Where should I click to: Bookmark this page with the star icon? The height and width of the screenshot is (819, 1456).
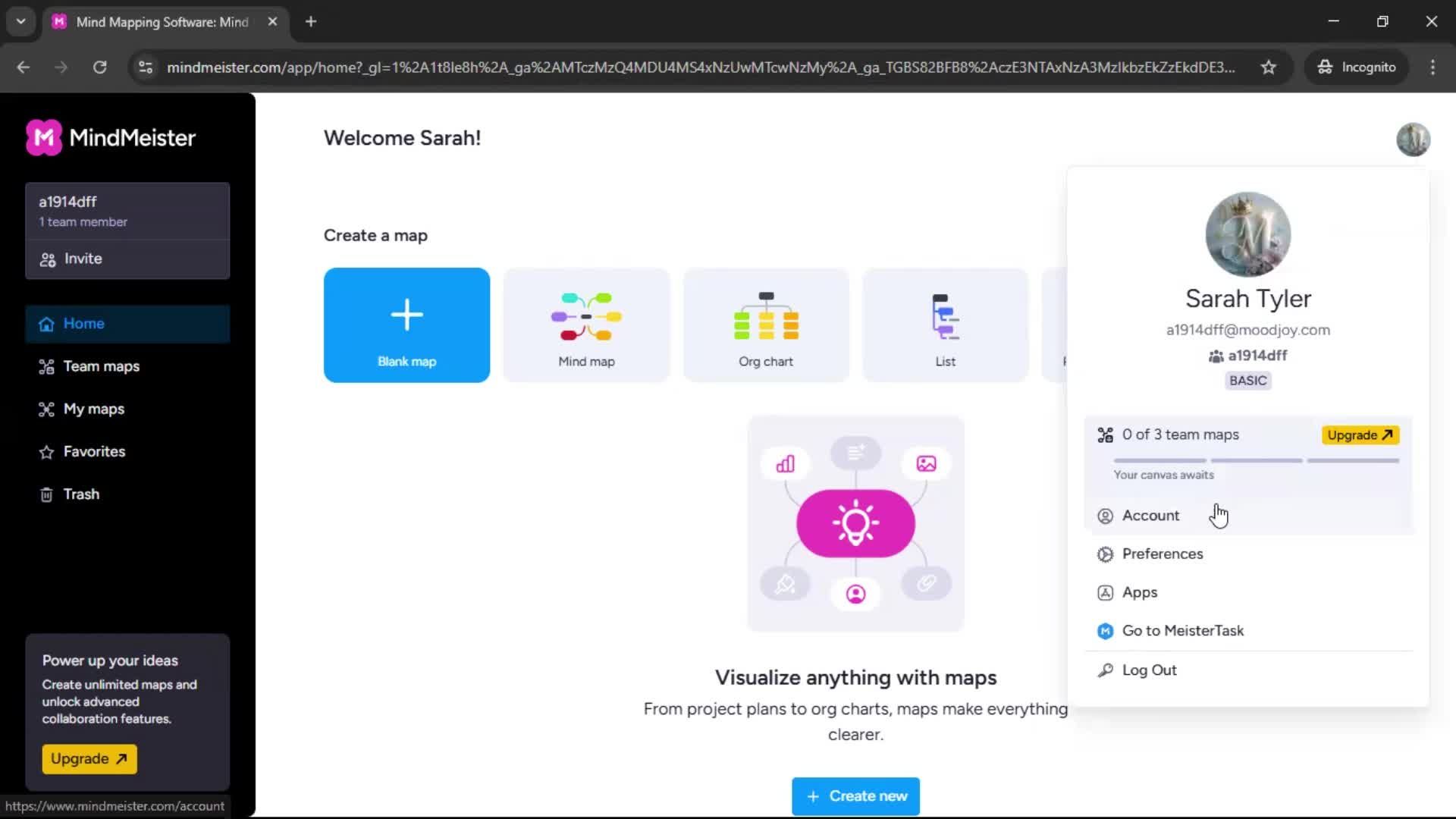coord(1268,67)
